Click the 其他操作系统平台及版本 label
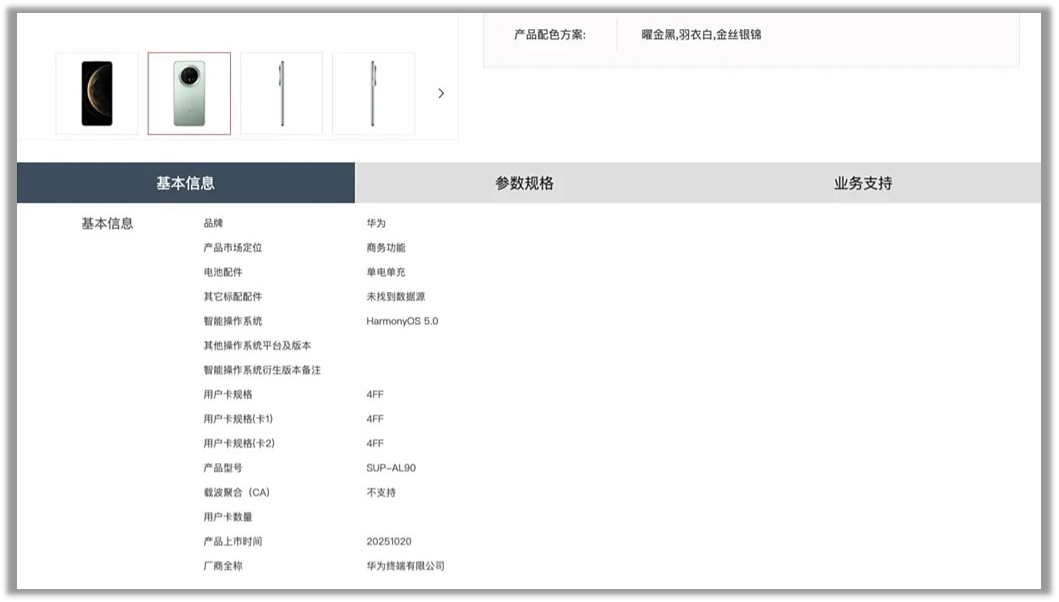1059x602 pixels. [x=257, y=345]
